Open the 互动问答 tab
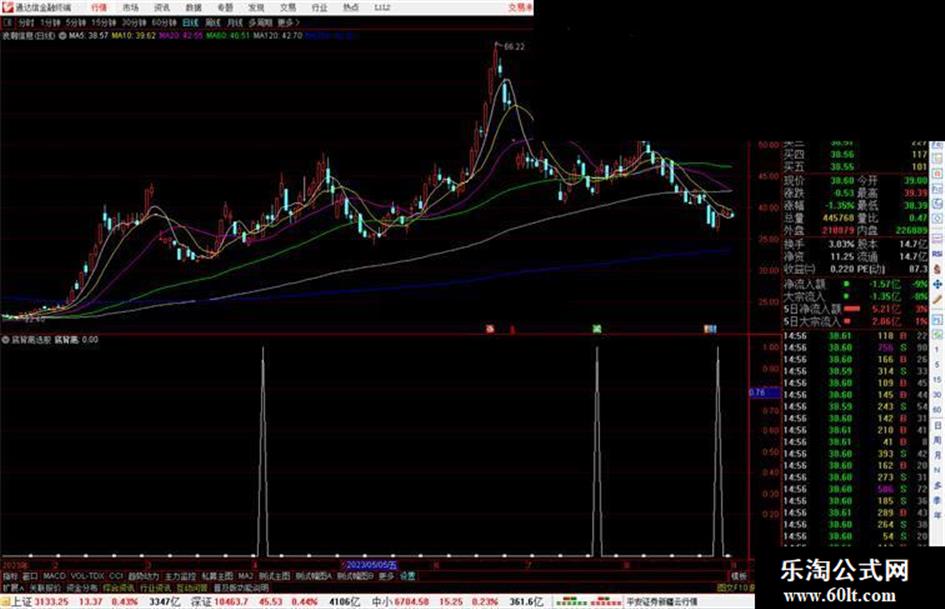The image size is (945, 609). click(x=192, y=587)
